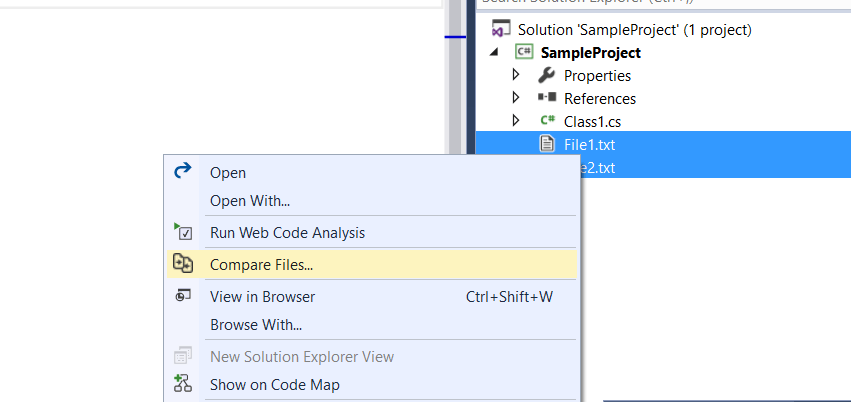Choose Browse With... menu entry

pos(371,325)
